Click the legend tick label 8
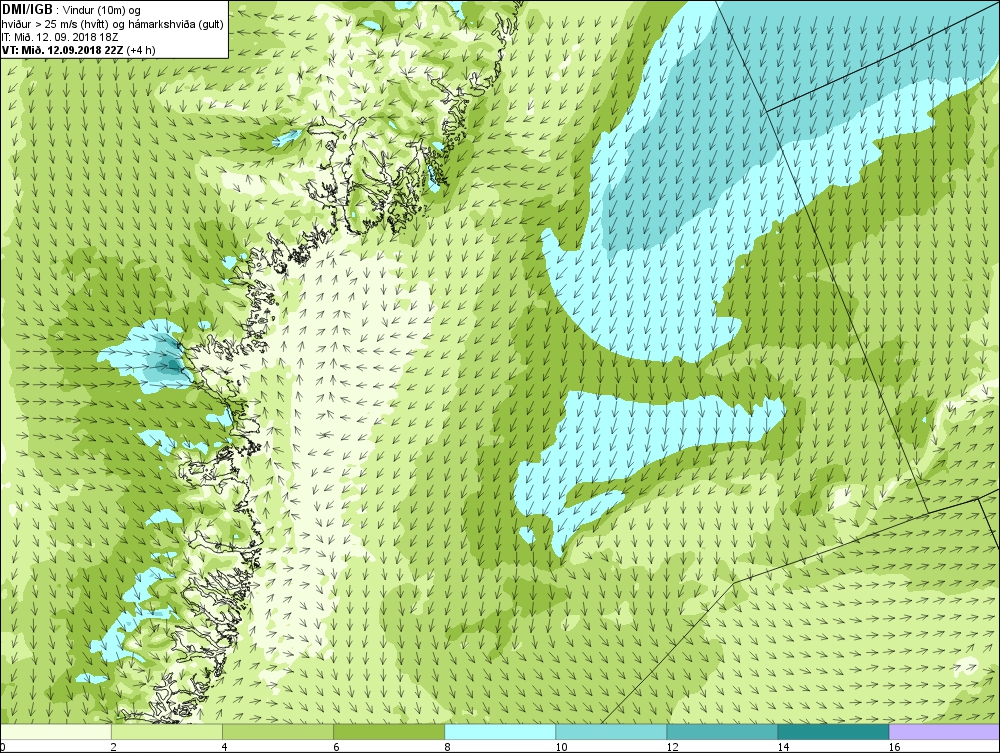Viewport: 1000px width, 753px height. tap(447, 747)
